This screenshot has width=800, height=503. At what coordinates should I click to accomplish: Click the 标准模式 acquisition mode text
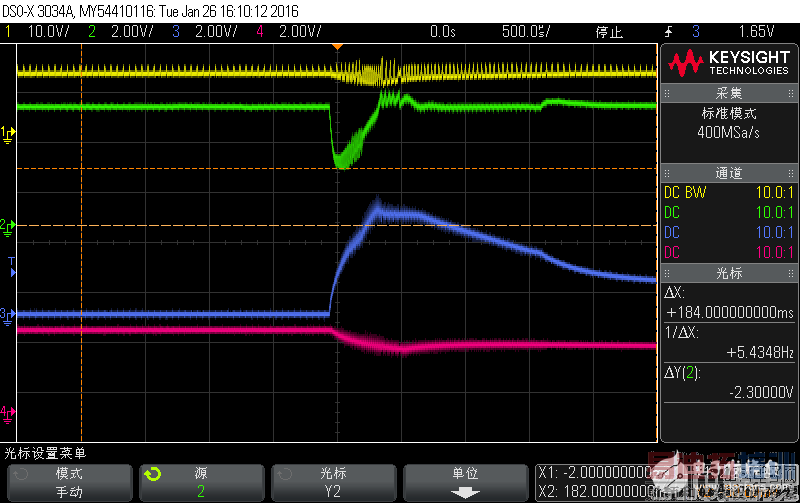[x=729, y=113]
